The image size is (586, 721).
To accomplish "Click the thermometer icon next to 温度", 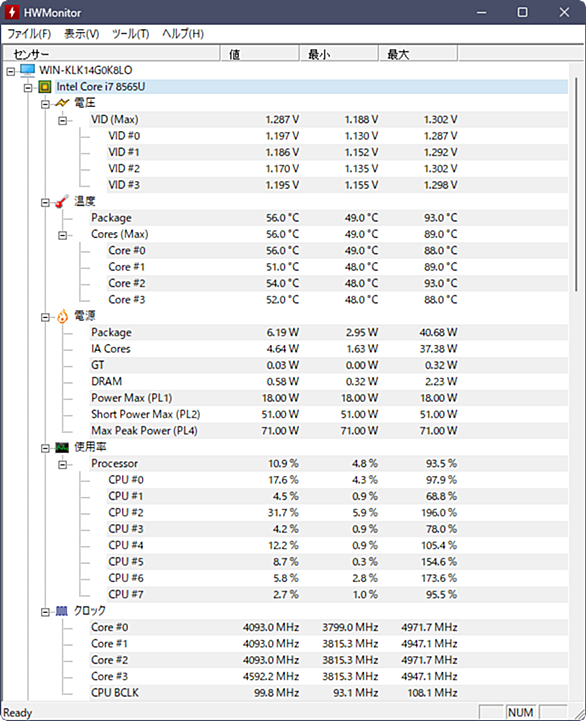I will tap(62, 201).
